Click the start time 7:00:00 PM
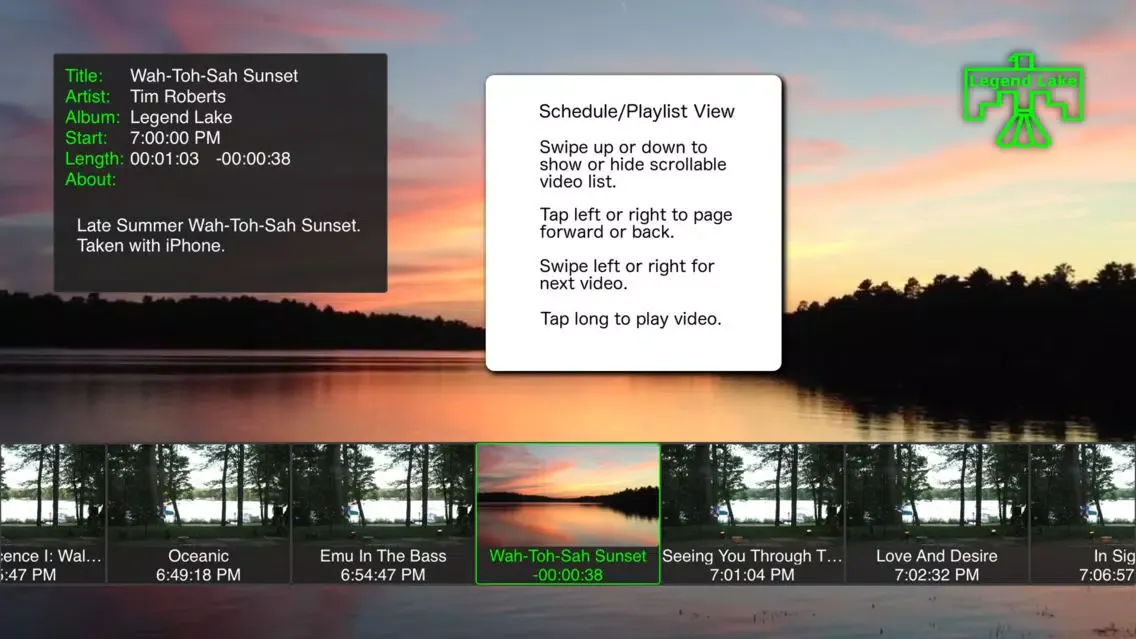Image resolution: width=1136 pixels, height=639 pixels. (x=175, y=138)
